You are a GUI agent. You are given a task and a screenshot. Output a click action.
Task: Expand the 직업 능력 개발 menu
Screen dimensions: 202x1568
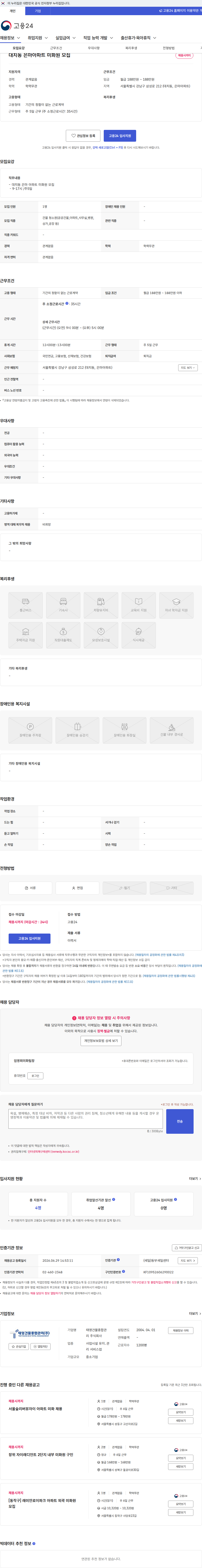[x=98, y=38]
